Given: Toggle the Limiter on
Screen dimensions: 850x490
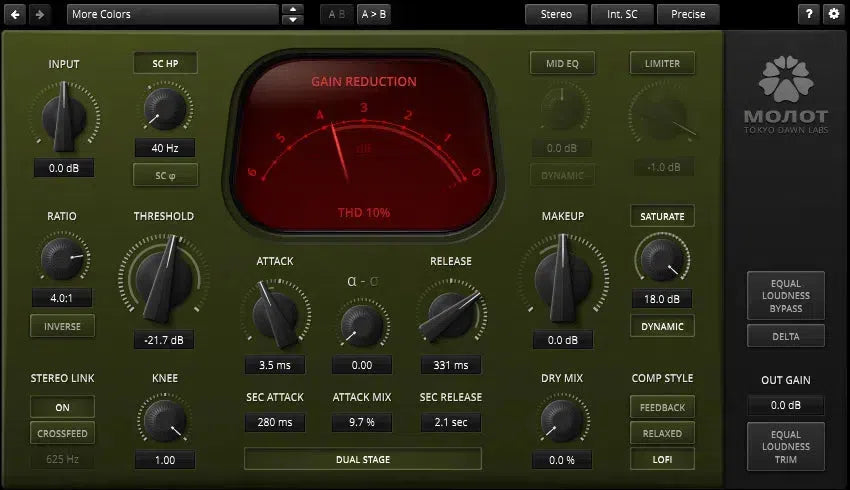Looking at the screenshot, I should click(661, 63).
